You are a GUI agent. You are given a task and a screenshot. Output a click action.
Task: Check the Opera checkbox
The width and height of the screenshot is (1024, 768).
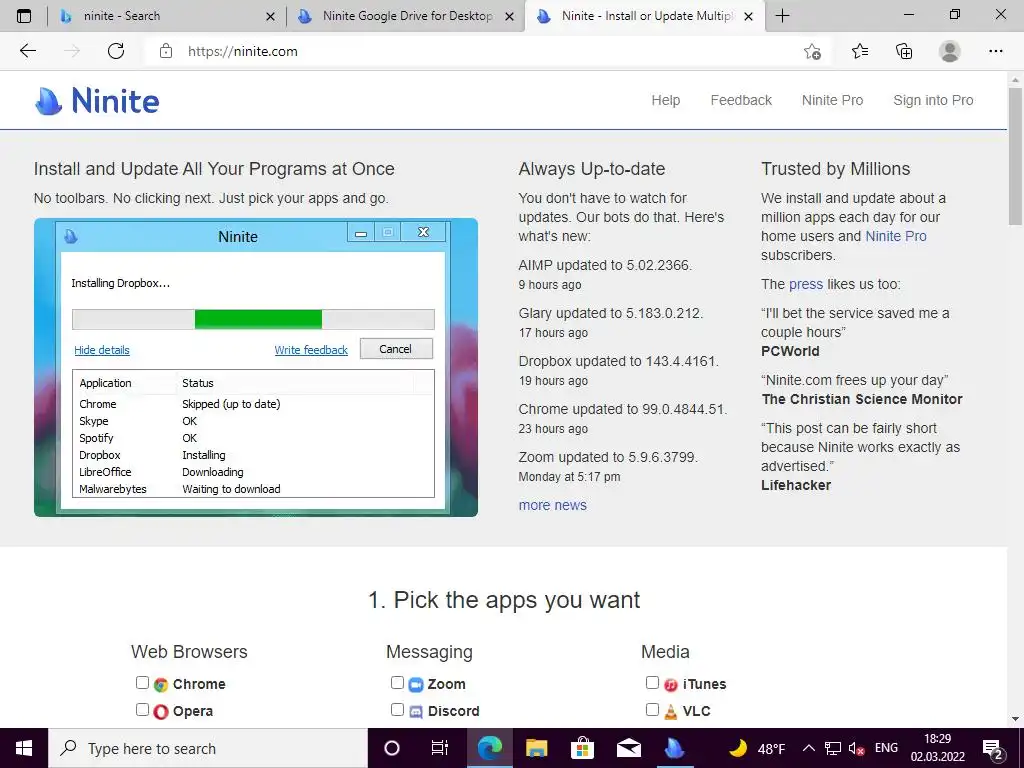click(142, 710)
